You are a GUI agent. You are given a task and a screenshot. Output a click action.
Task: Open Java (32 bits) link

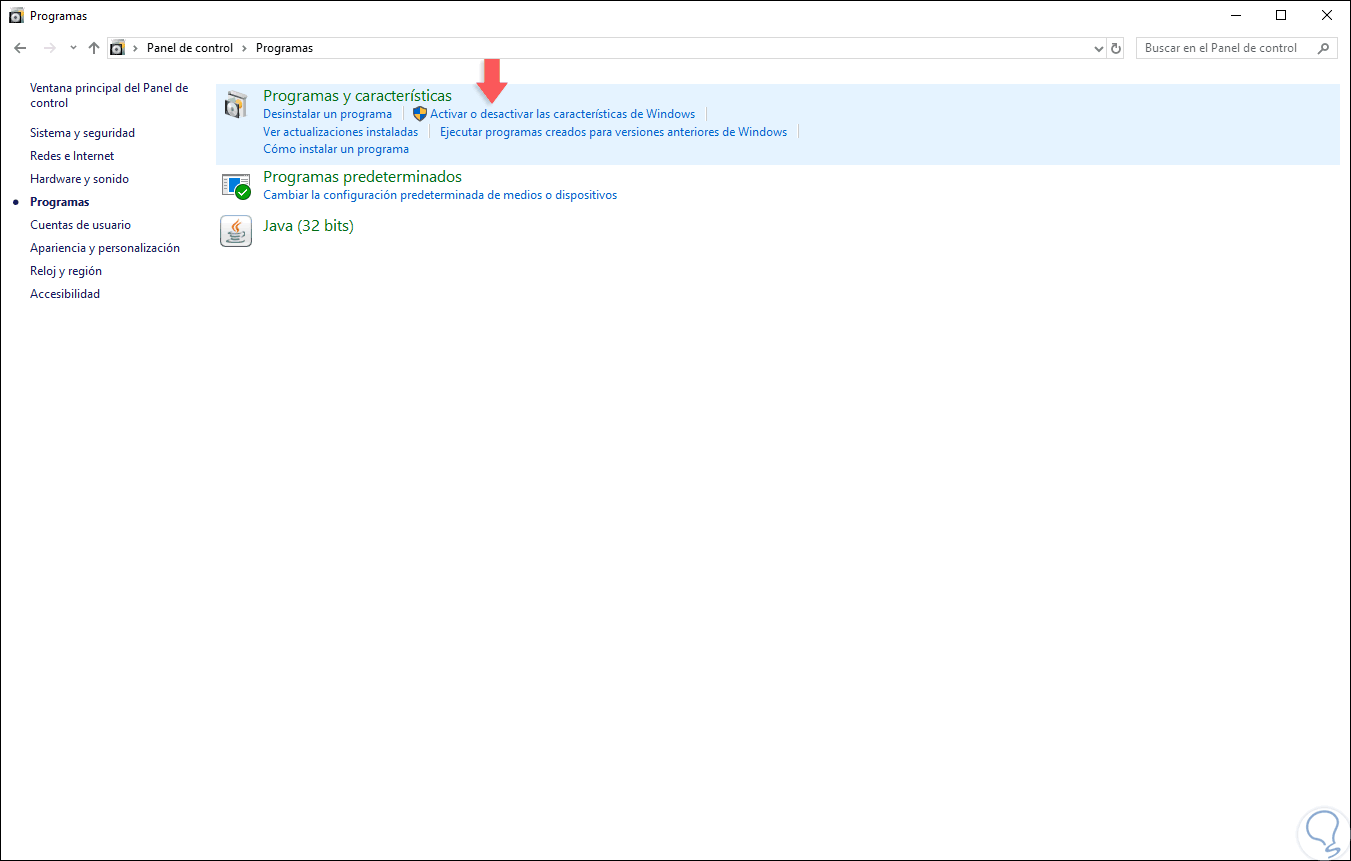click(x=308, y=226)
